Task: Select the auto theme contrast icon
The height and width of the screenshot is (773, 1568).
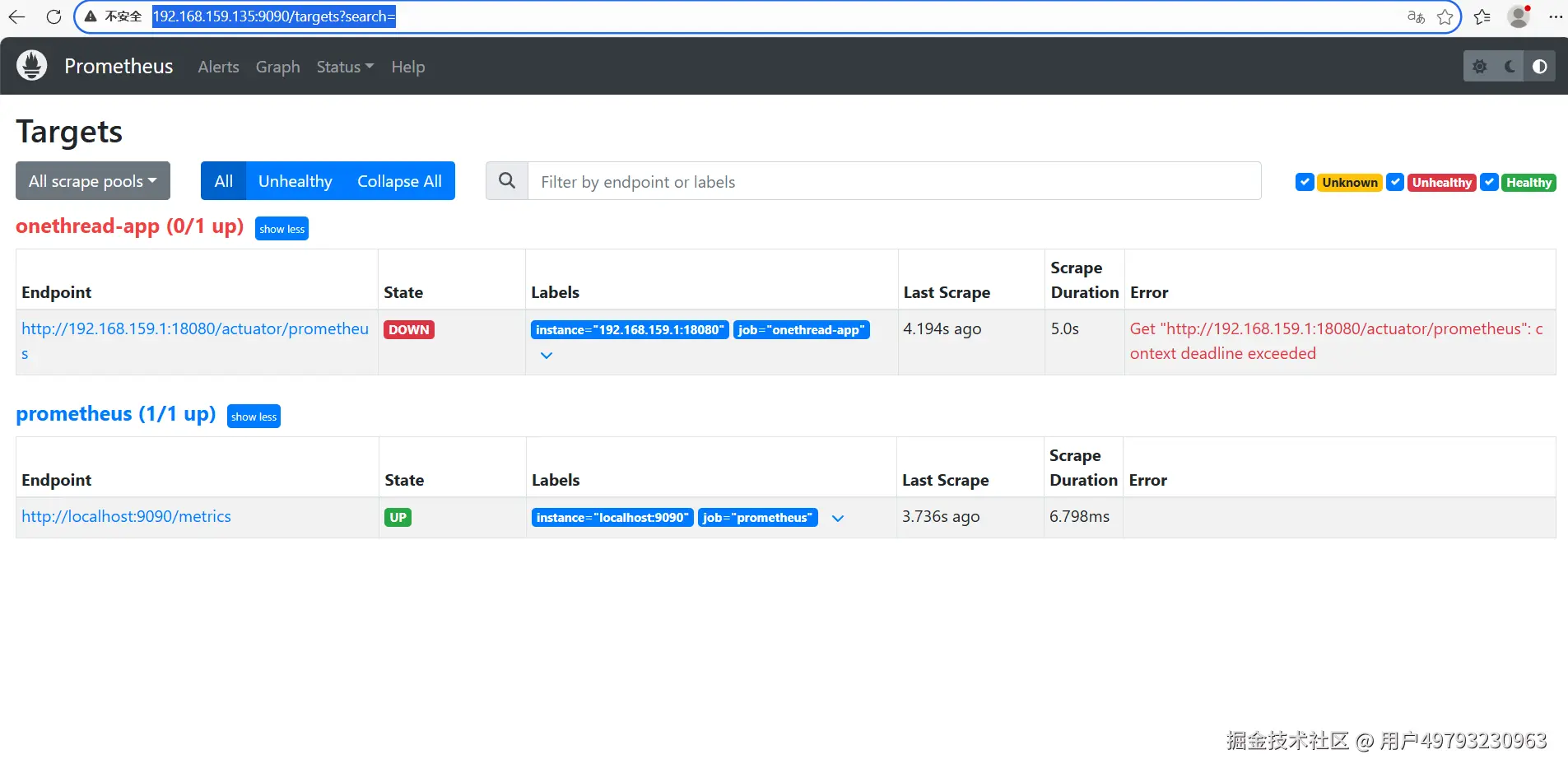Action: pyautogui.click(x=1539, y=67)
